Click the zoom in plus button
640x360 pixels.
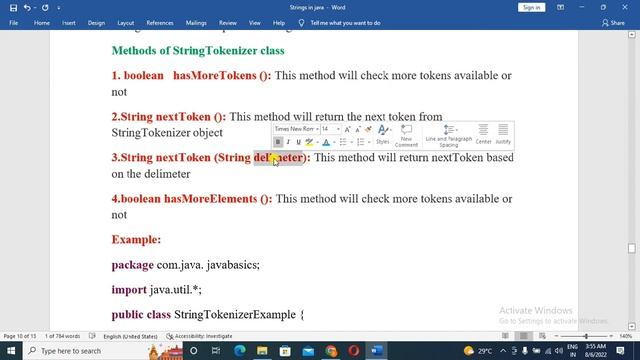point(611,336)
